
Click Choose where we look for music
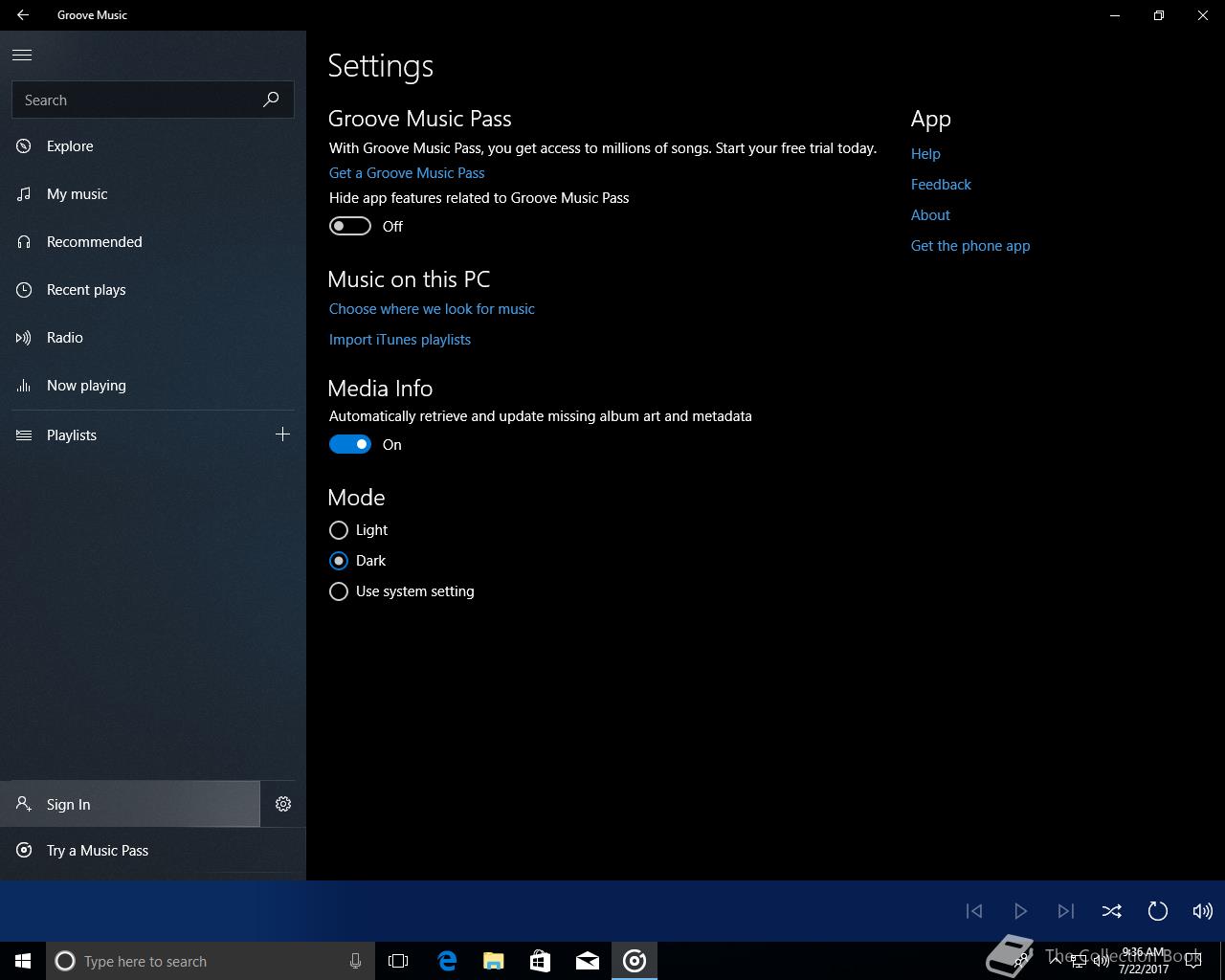tap(432, 309)
